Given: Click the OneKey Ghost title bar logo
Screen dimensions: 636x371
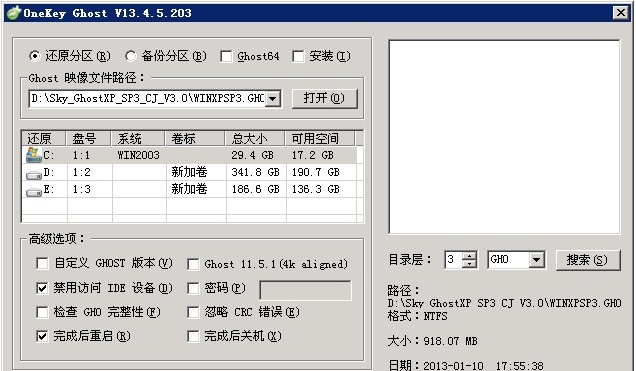Looking at the screenshot, I should [x=13, y=13].
